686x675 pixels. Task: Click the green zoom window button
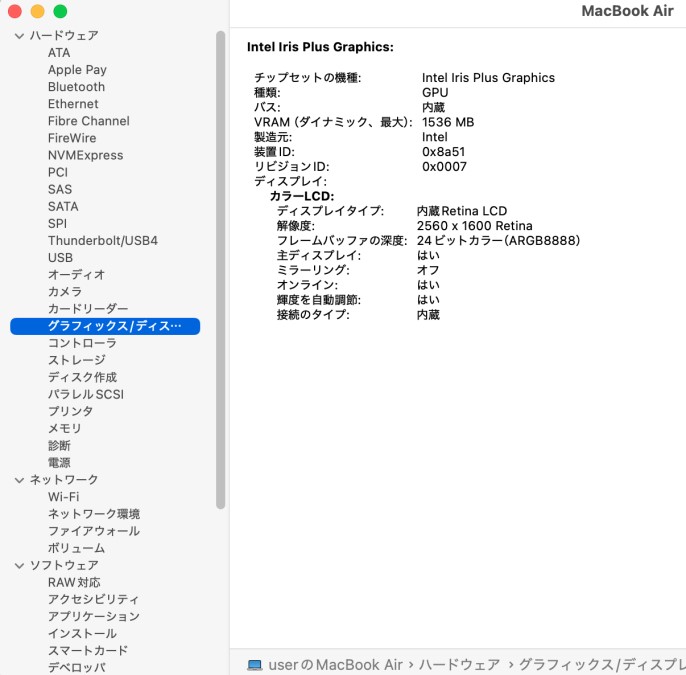(60, 11)
